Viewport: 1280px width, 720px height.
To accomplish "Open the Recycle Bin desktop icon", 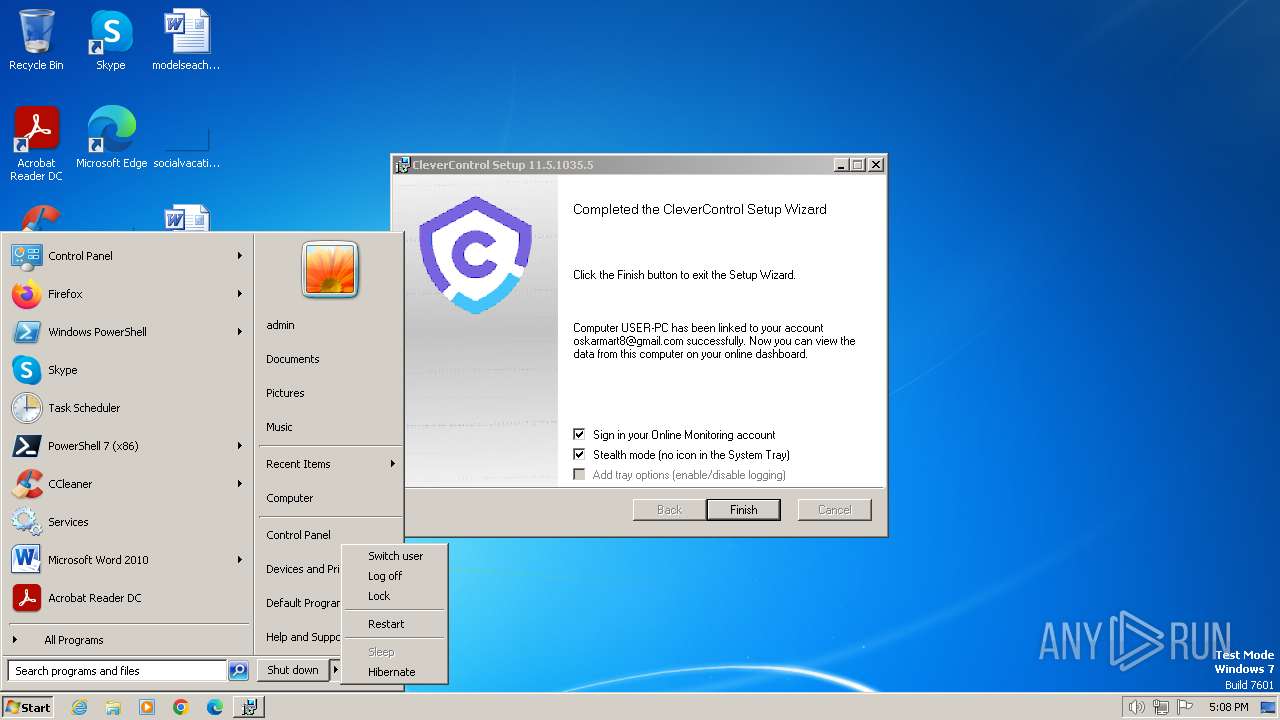I will (x=36, y=40).
